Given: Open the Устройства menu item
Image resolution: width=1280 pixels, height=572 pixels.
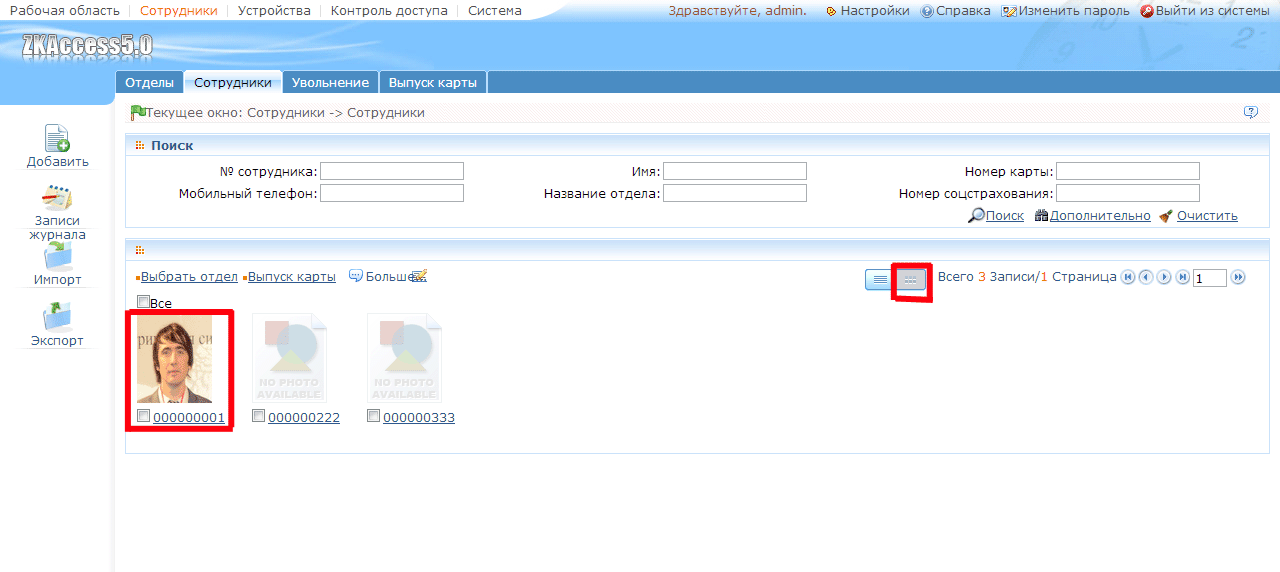Looking at the screenshot, I should [x=274, y=11].
